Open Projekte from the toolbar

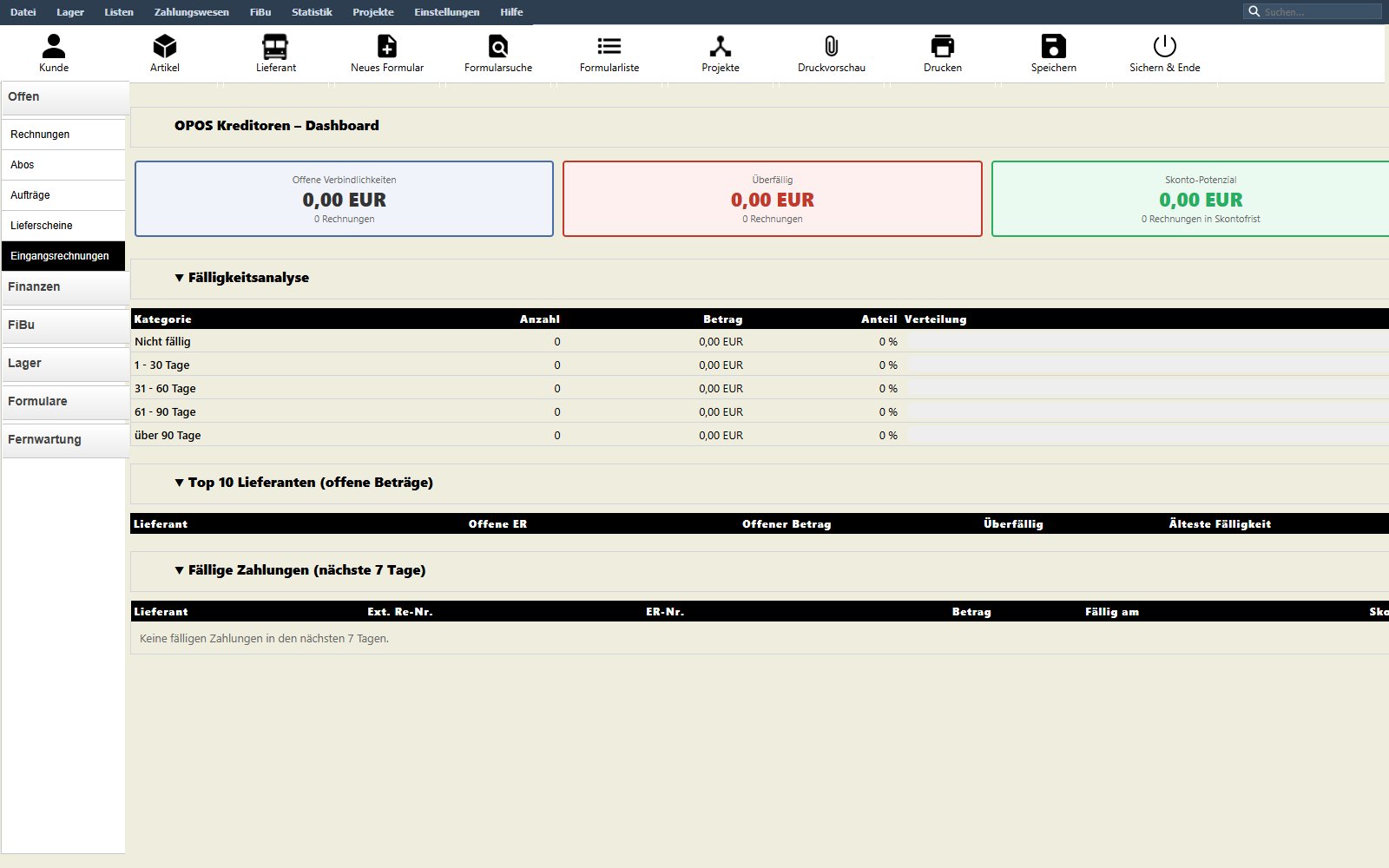721,46
